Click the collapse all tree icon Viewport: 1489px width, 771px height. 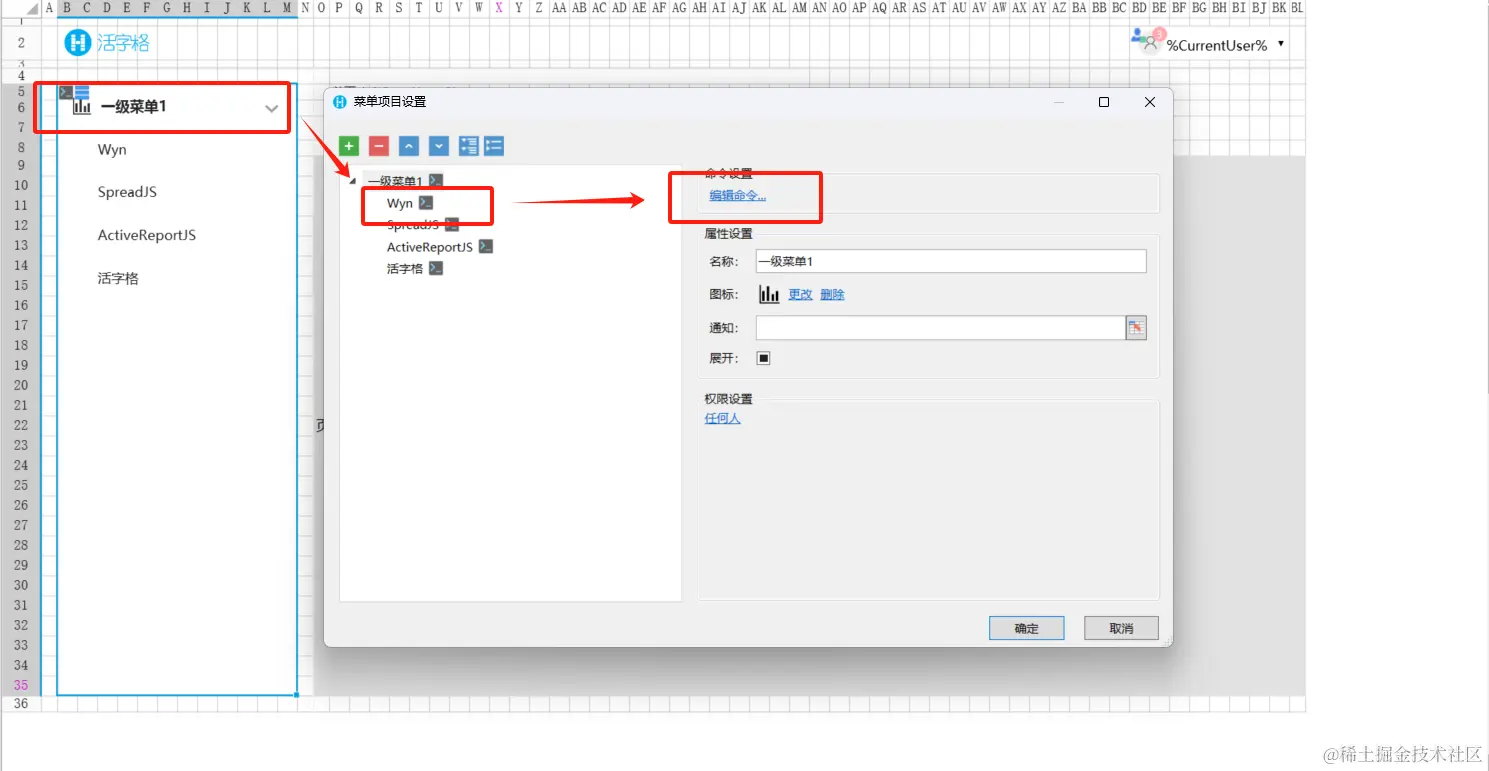[x=494, y=146]
